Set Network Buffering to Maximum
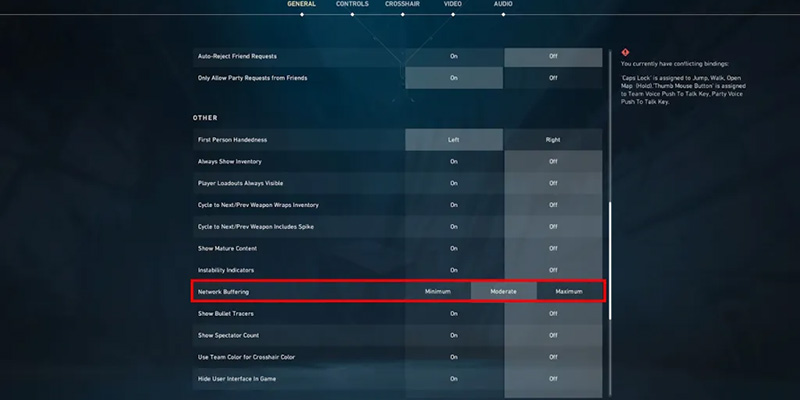Screen dimensions: 800x400 point(569,291)
